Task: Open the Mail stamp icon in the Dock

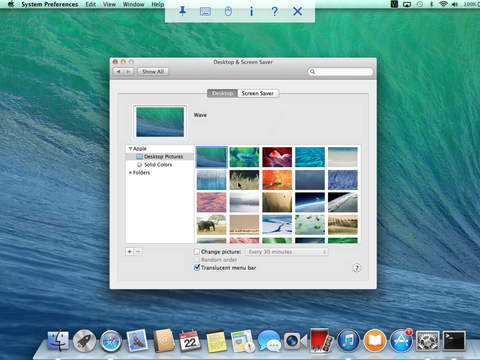Action: [137, 341]
